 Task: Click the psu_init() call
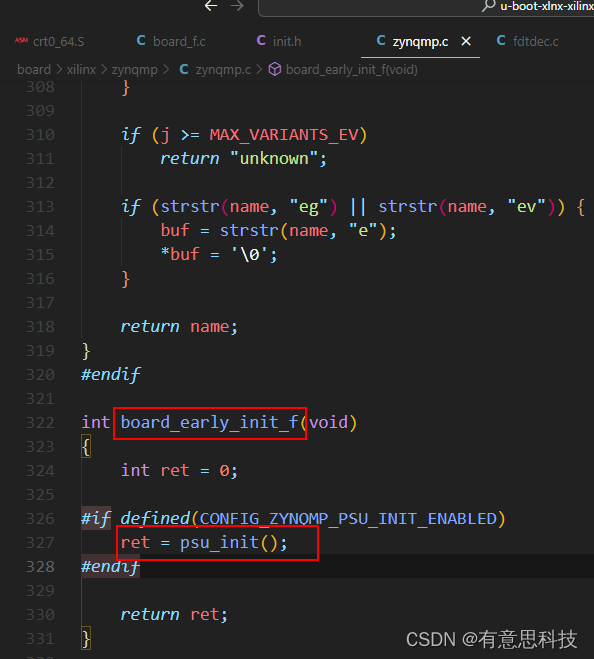[x=229, y=543]
